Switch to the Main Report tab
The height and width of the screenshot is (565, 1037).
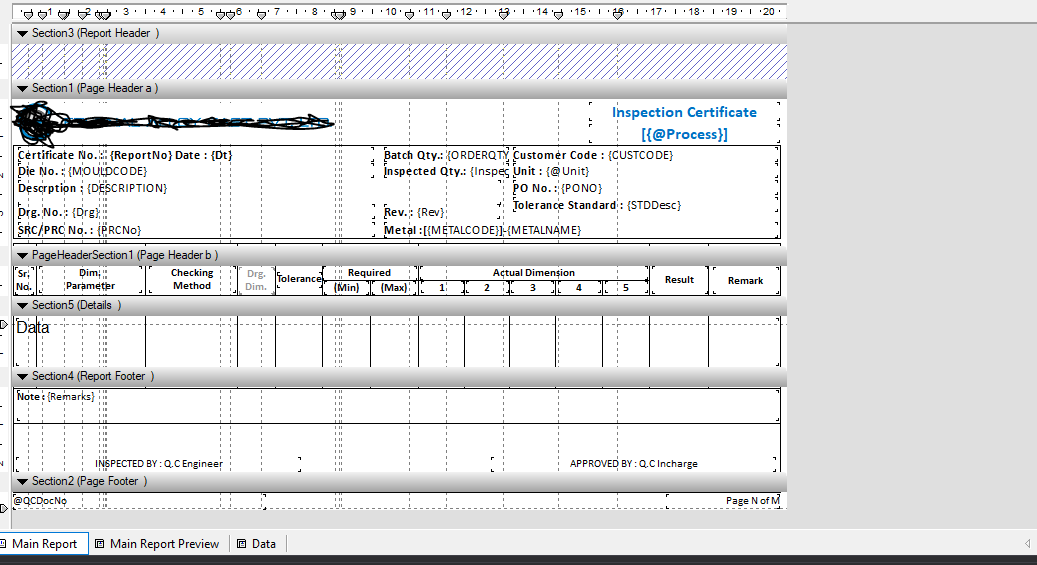click(44, 544)
